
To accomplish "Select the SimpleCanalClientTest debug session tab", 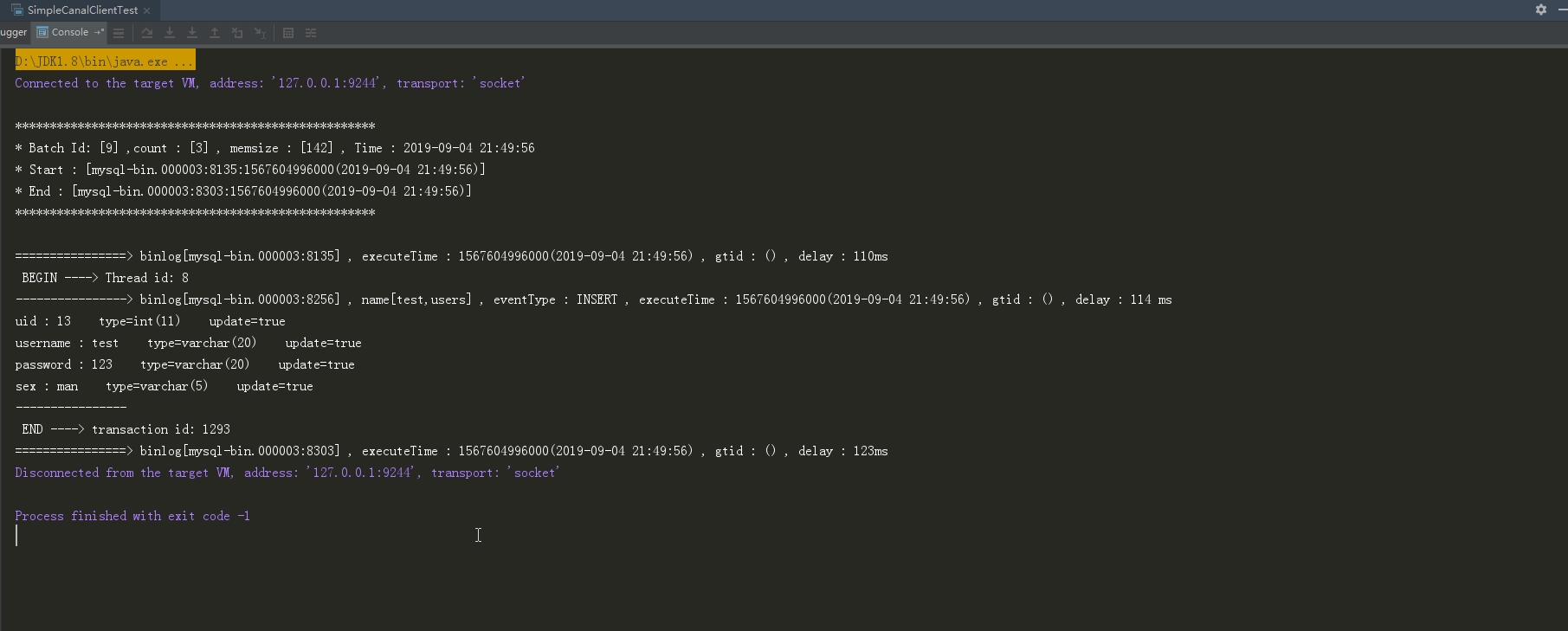I will pyautogui.click(x=82, y=10).
